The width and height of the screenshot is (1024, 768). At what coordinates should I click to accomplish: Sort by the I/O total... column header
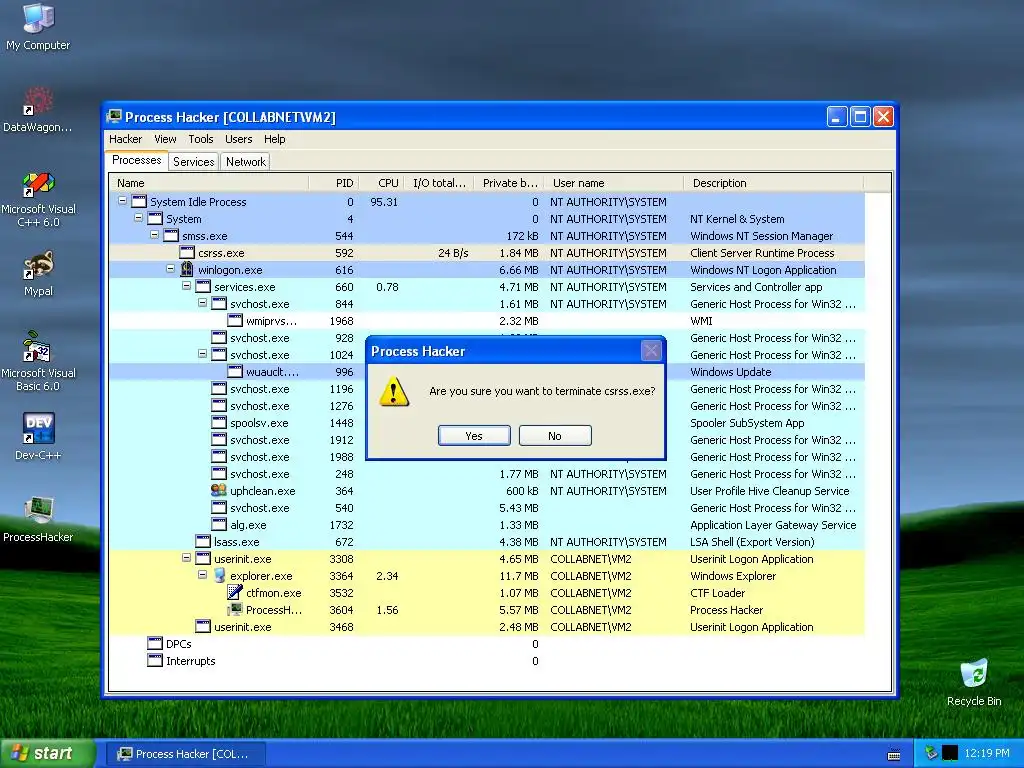pos(439,183)
